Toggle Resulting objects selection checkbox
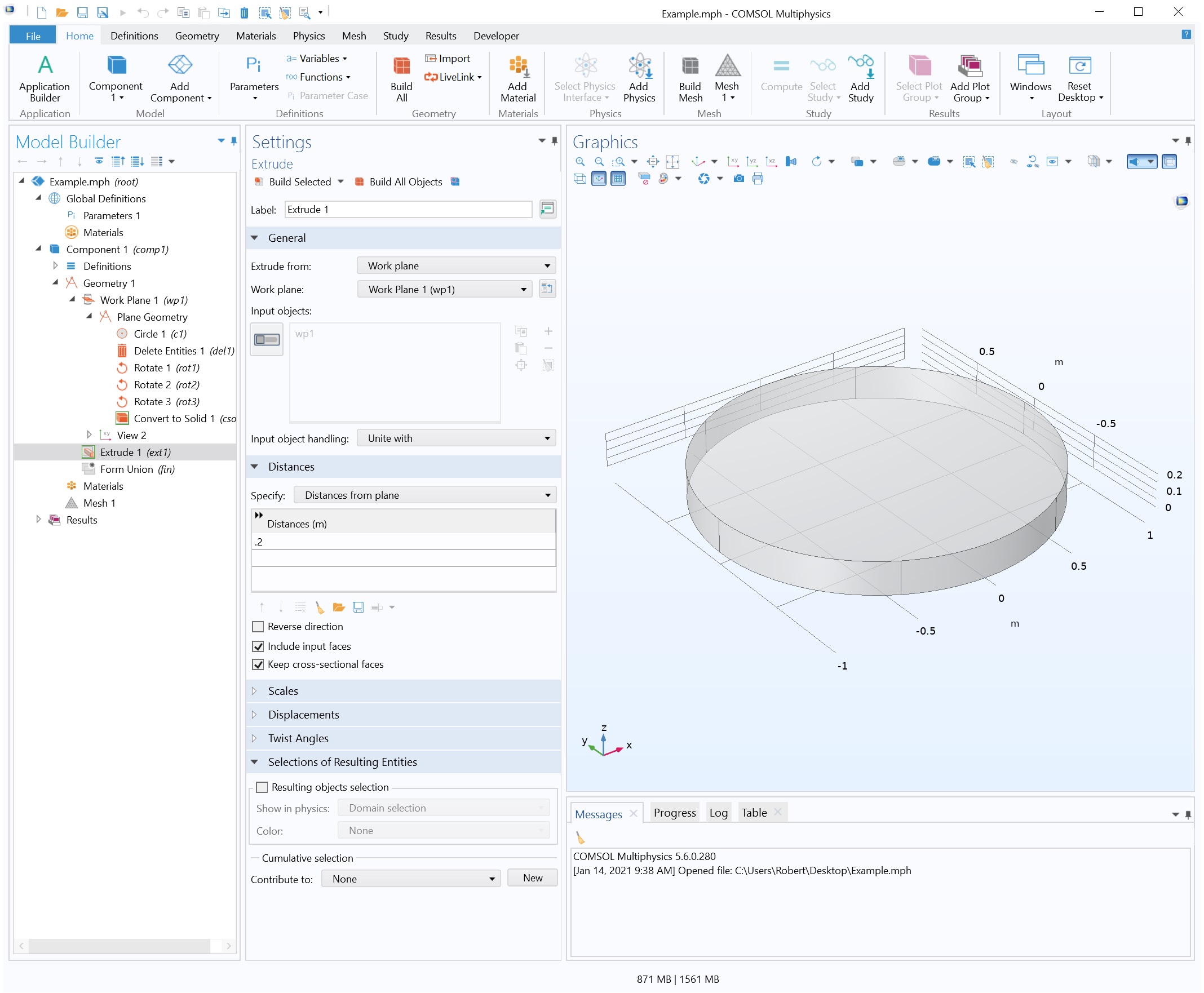 pyautogui.click(x=262, y=788)
